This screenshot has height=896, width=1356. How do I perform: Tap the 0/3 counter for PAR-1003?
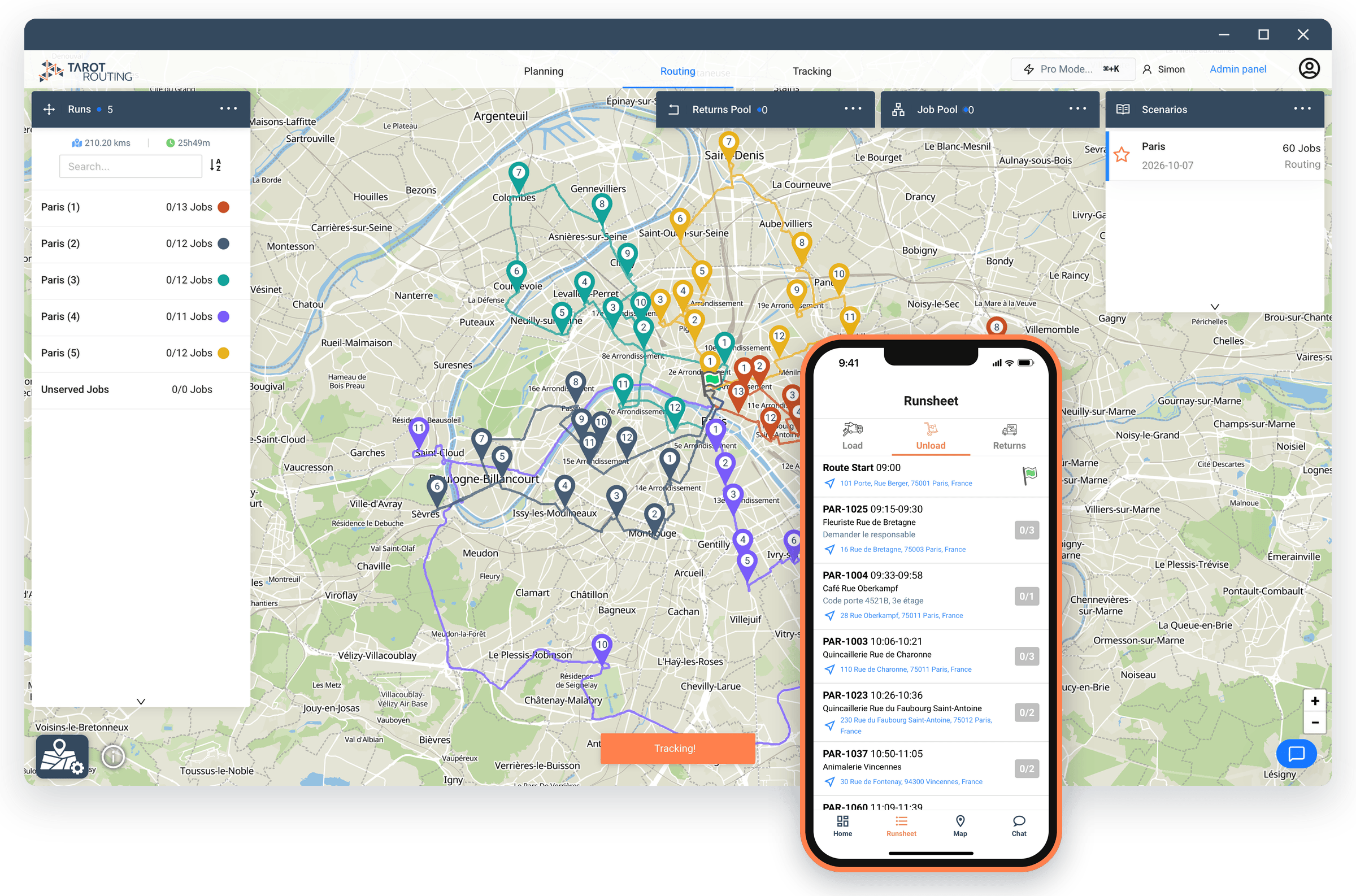[x=1027, y=656]
